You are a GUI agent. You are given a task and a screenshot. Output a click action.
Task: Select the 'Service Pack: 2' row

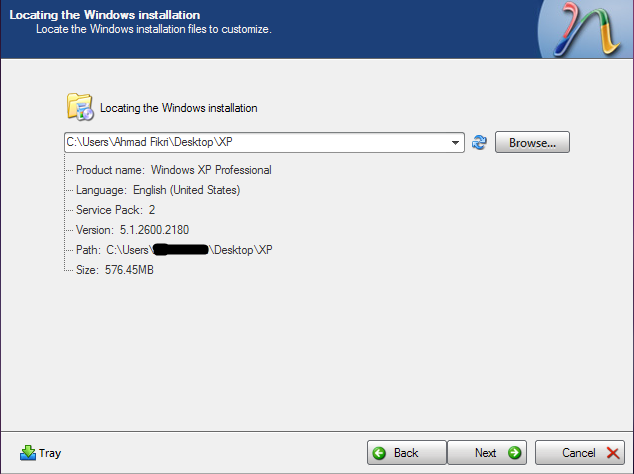pyautogui.click(x=116, y=210)
